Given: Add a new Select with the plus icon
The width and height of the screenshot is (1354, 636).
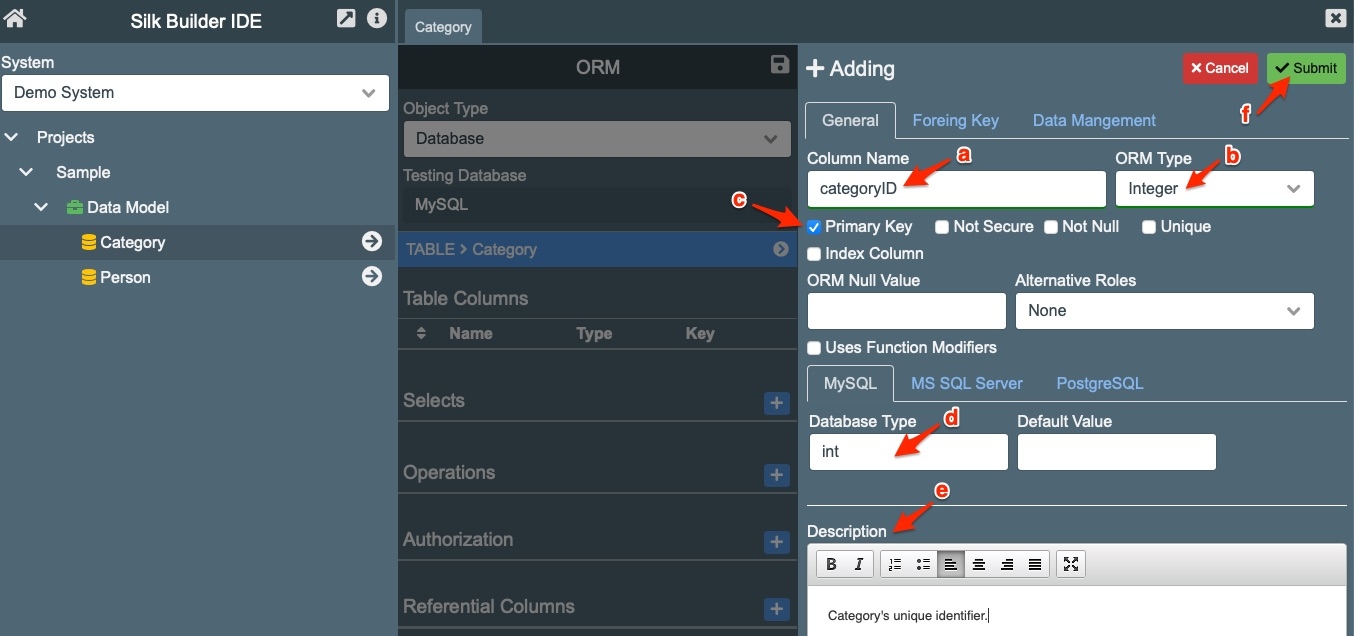Looking at the screenshot, I should click(776, 403).
